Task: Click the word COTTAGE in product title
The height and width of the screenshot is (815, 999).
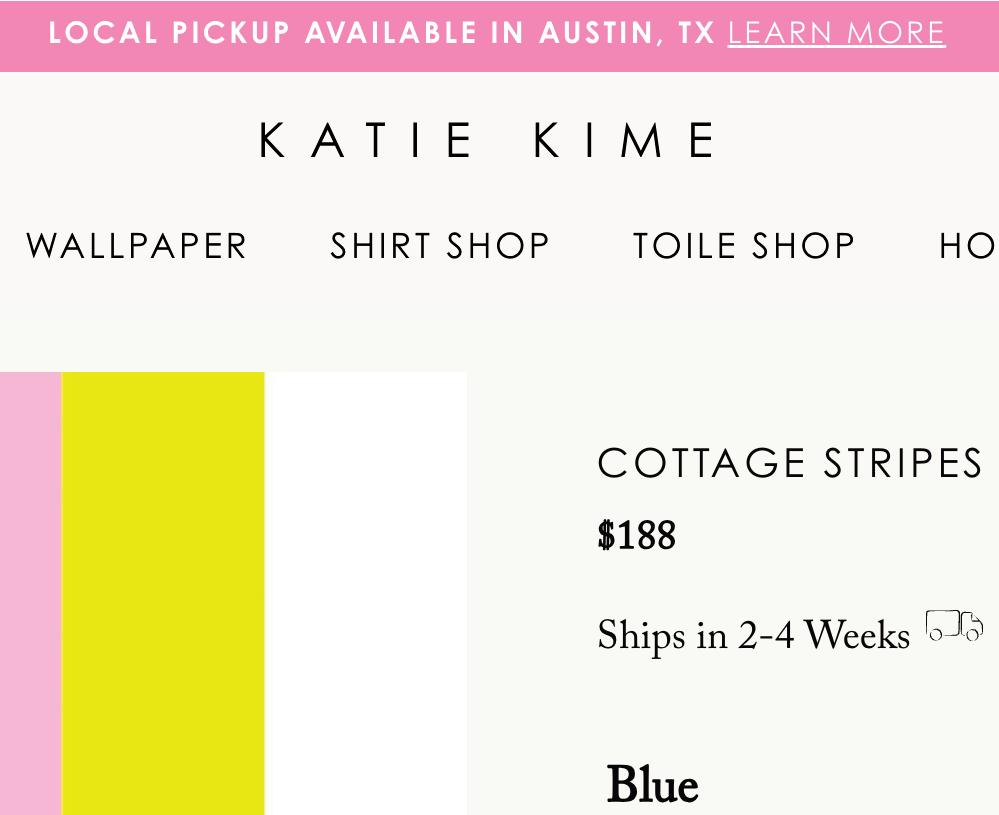Action: [701, 463]
